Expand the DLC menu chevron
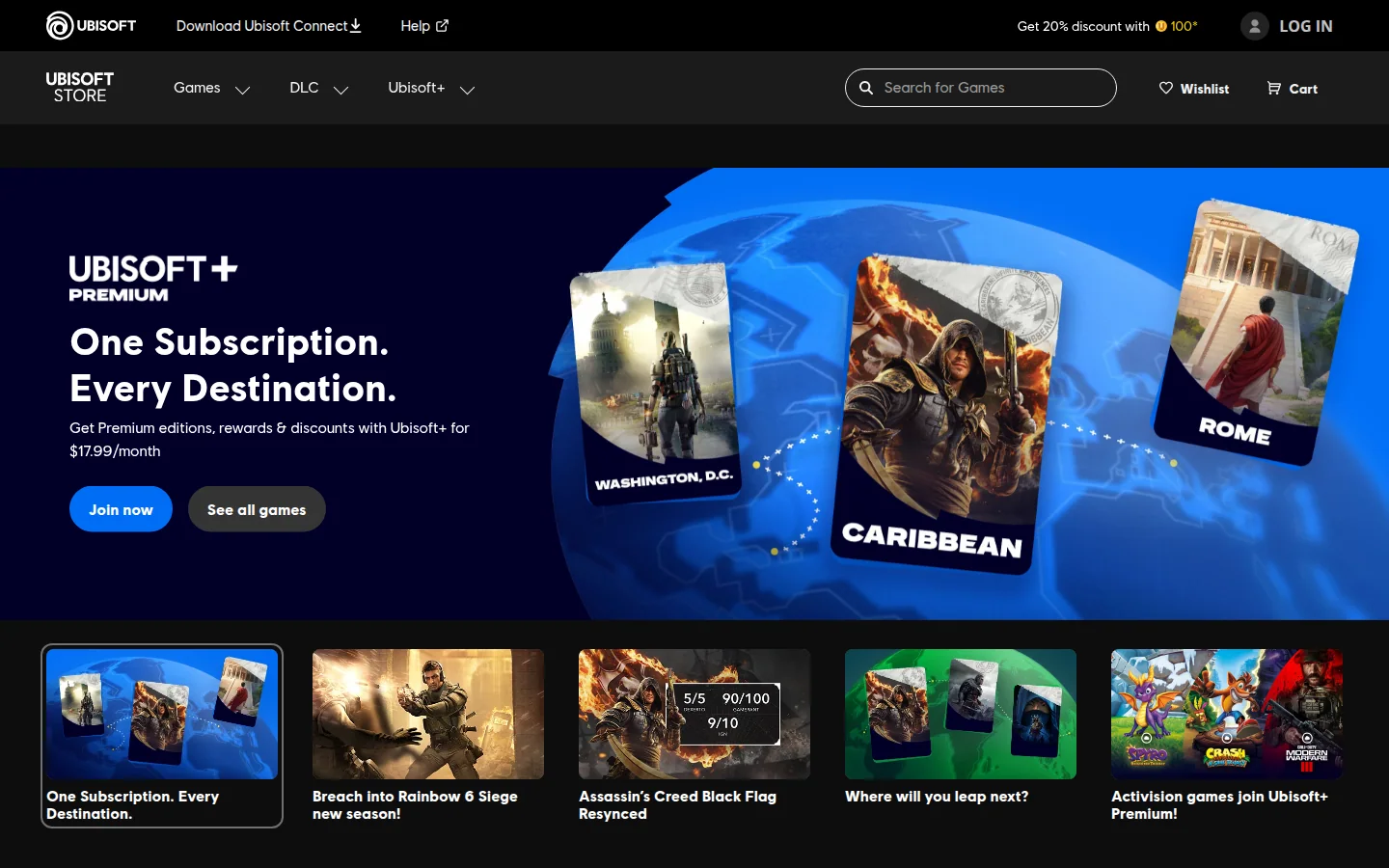 pyautogui.click(x=340, y=90)
